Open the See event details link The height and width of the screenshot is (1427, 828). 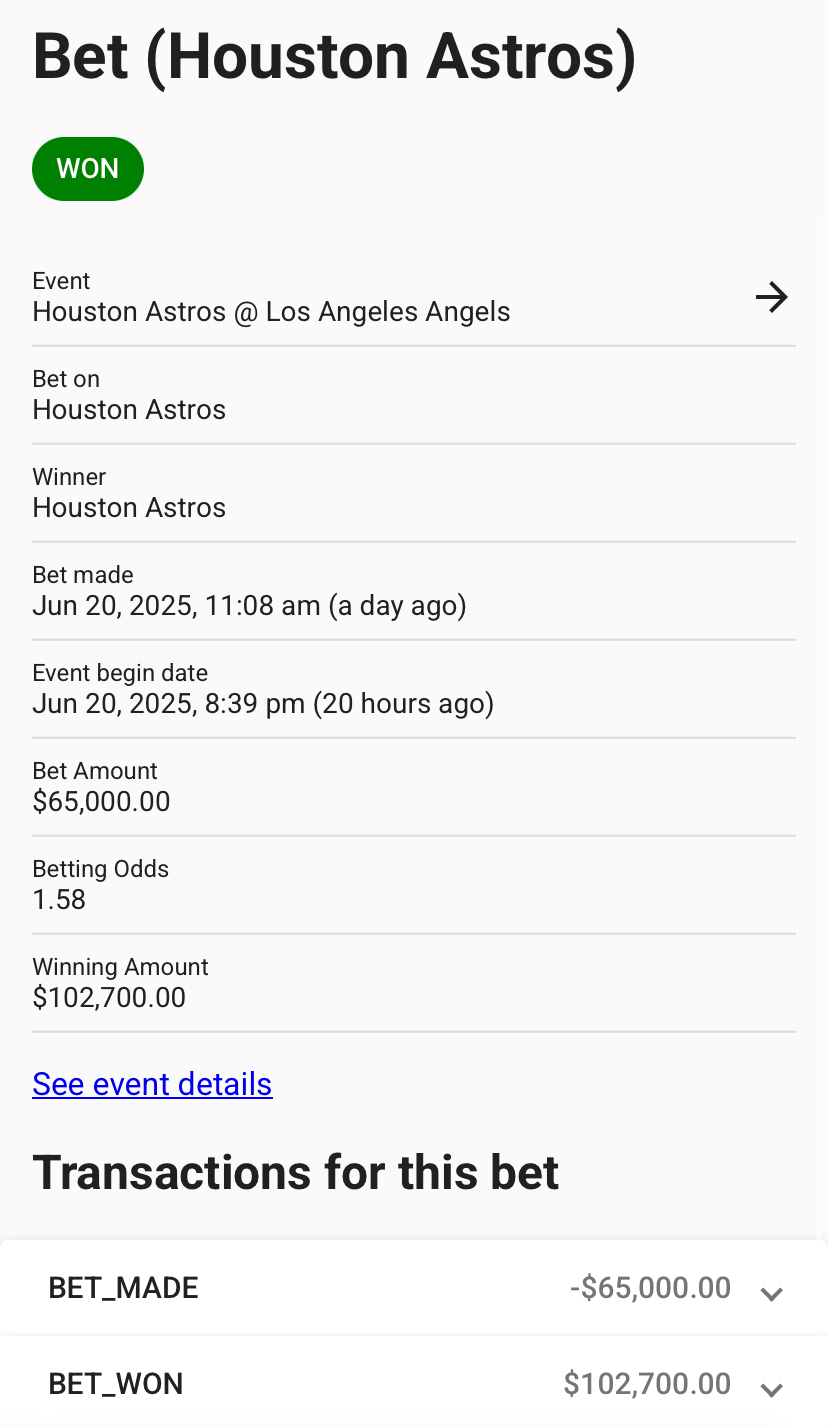click(x=152, y=1084)
